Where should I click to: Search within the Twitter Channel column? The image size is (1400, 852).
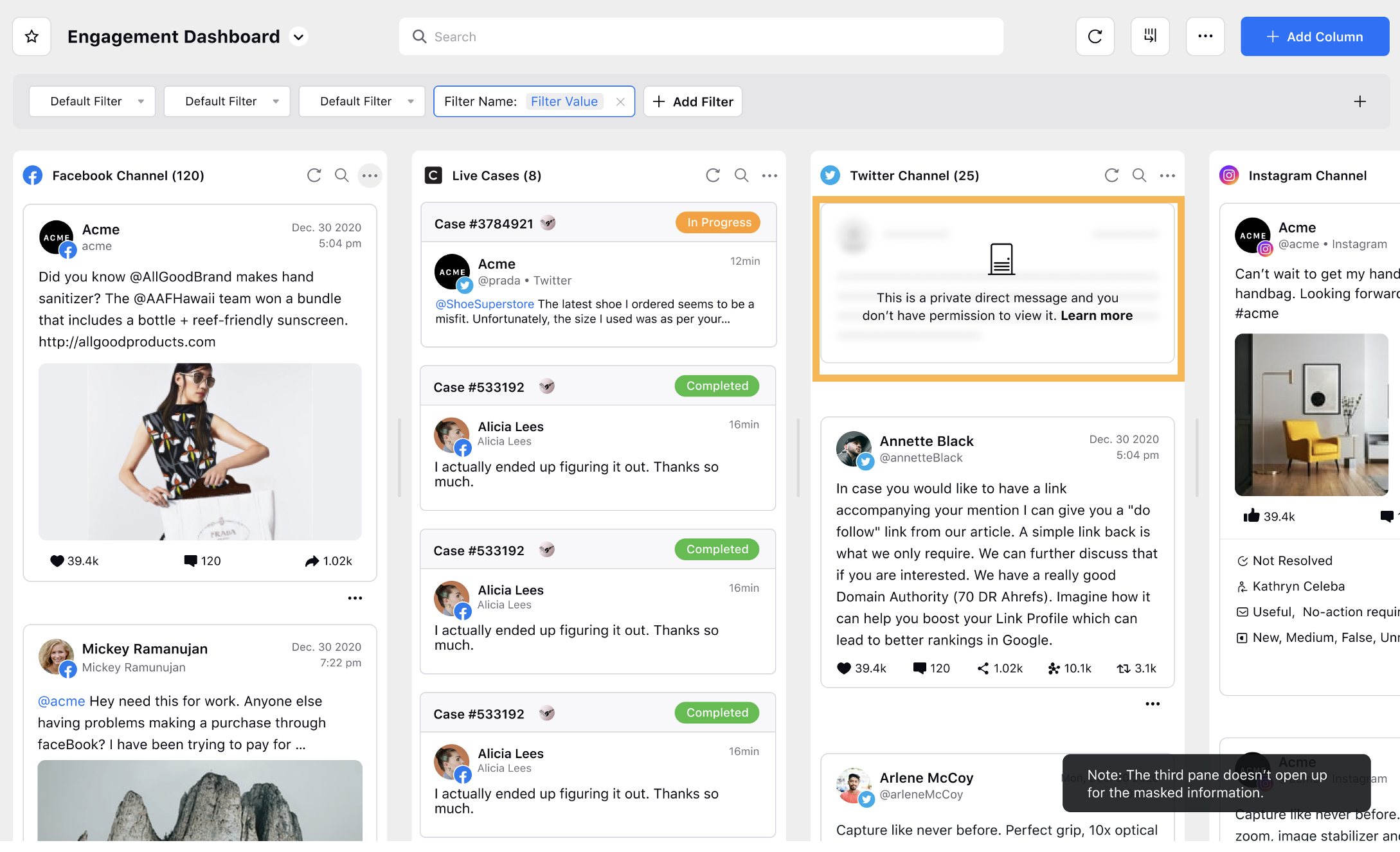point(1140,175)
